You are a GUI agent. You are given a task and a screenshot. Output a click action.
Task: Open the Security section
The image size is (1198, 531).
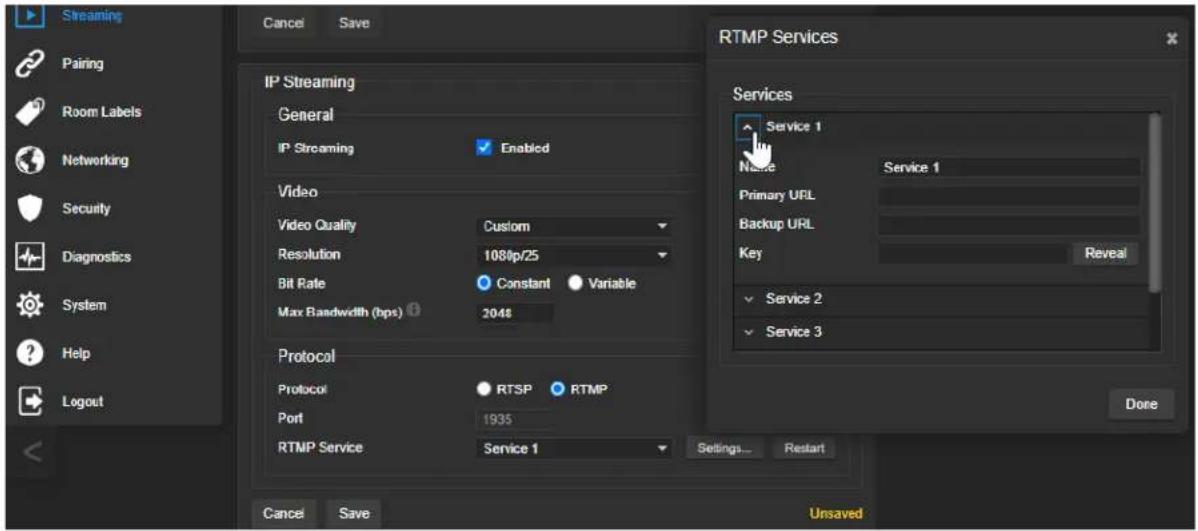click(86, 209)
